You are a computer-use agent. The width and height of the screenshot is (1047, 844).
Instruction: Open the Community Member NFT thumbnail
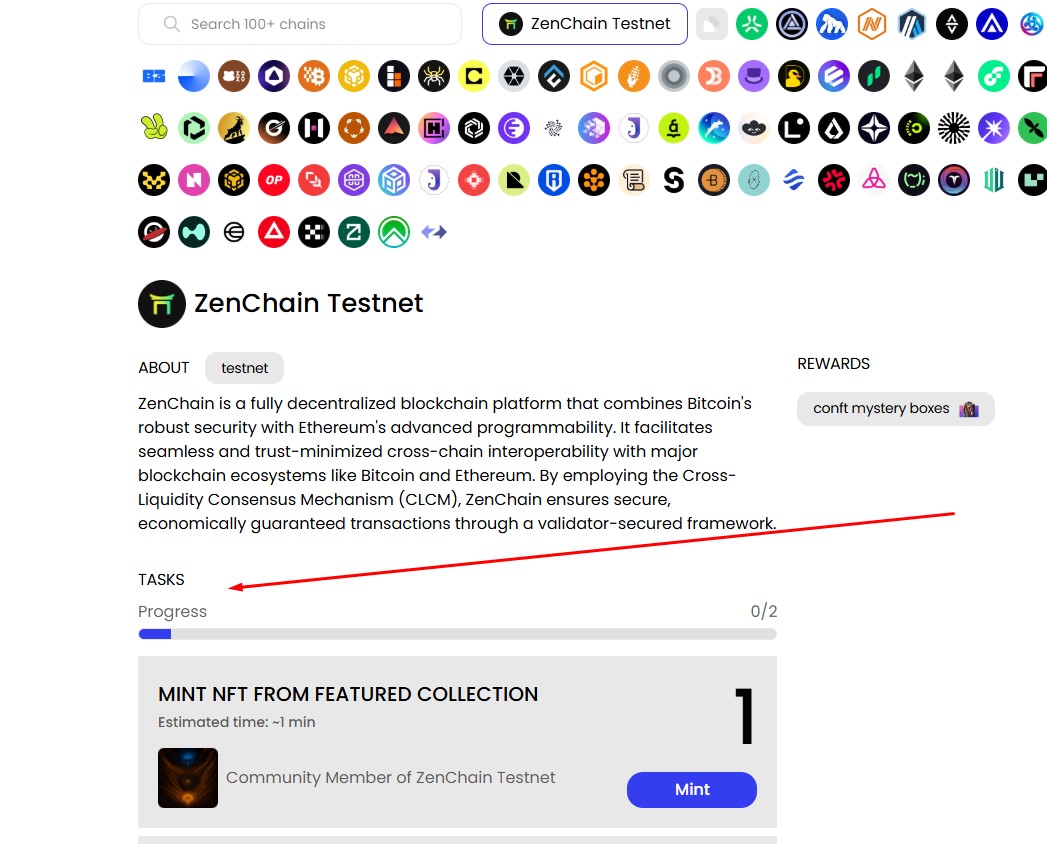point(188,778)
